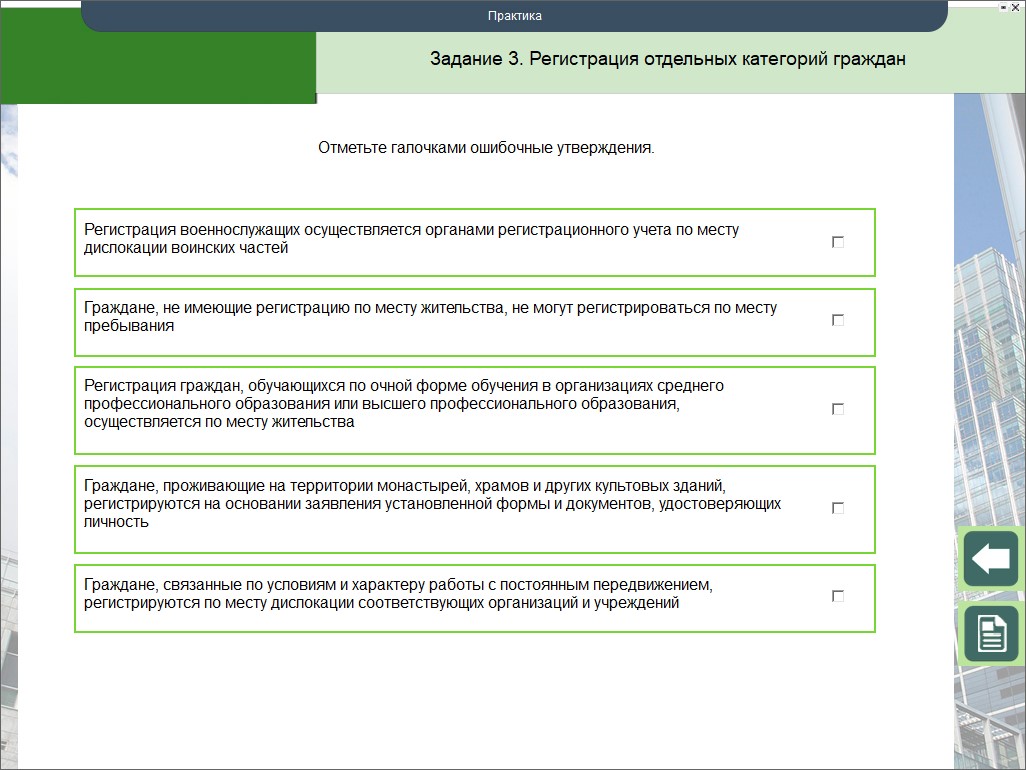Select checkbox for monasteries and temples statement
The width and height of the screenshot is (1026, 770).
[838, 508]
